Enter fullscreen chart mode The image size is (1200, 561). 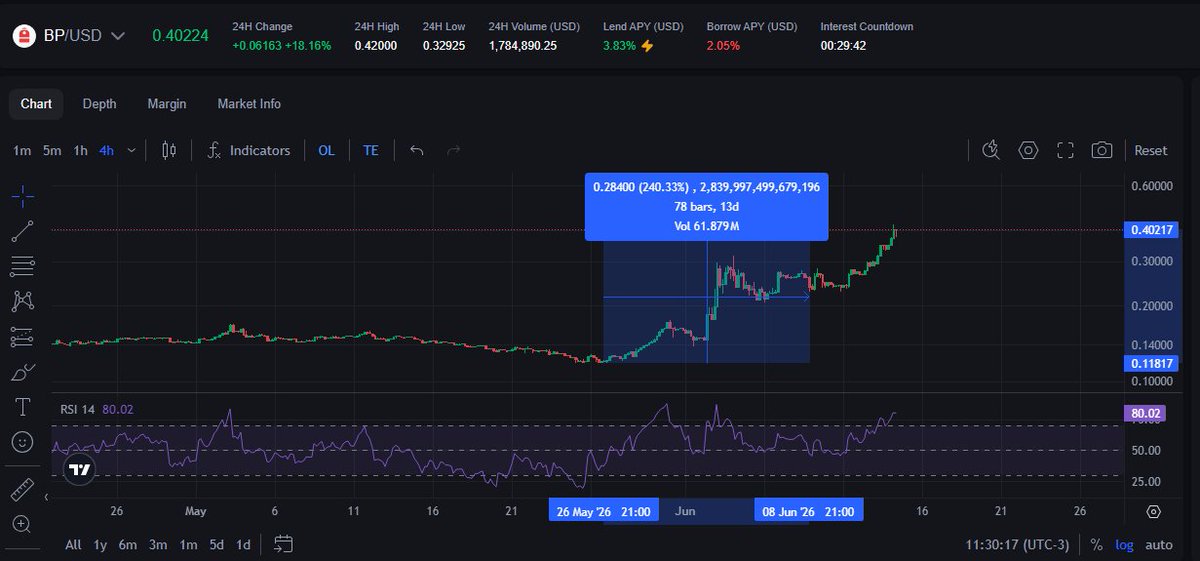click(x=1065, y=150)
